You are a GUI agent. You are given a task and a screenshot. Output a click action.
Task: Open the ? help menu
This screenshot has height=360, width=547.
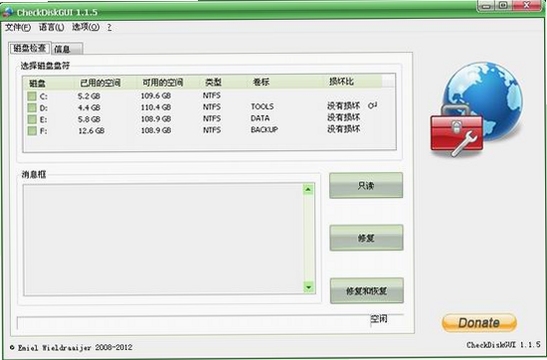(x=110, y=27)
